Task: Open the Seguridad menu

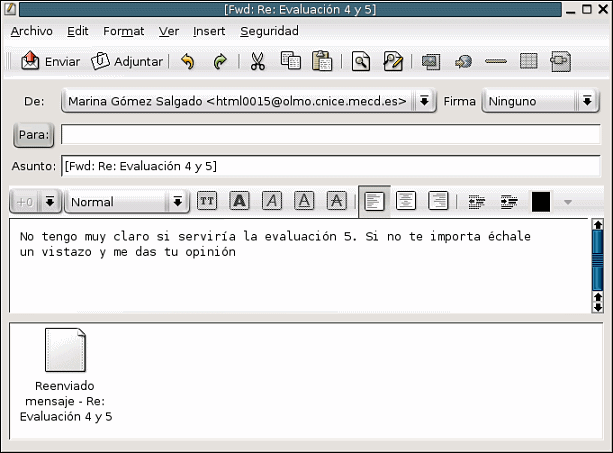Action: click(269, 31)
